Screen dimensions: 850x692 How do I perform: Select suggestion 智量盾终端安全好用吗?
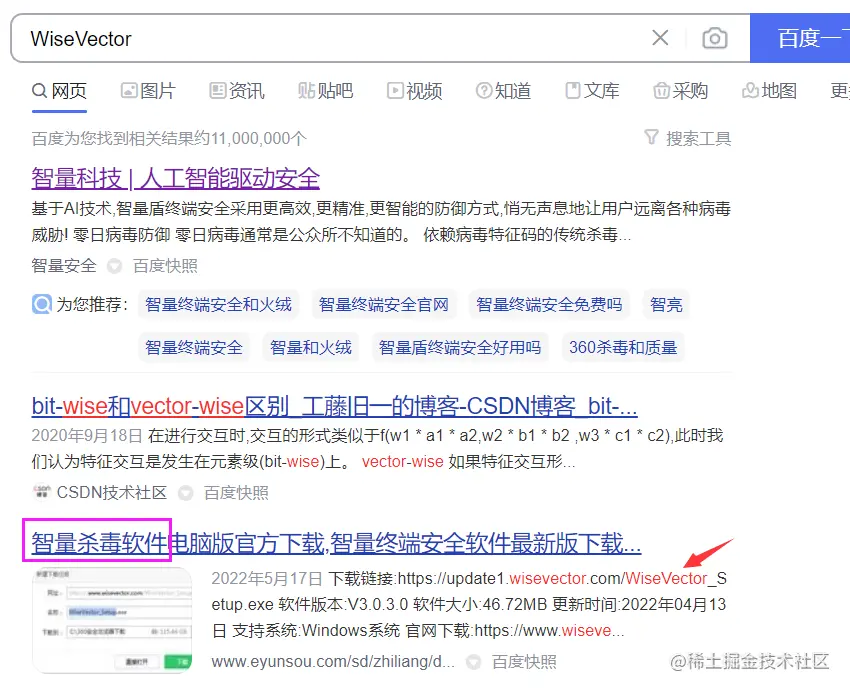[x=460, y=347]
